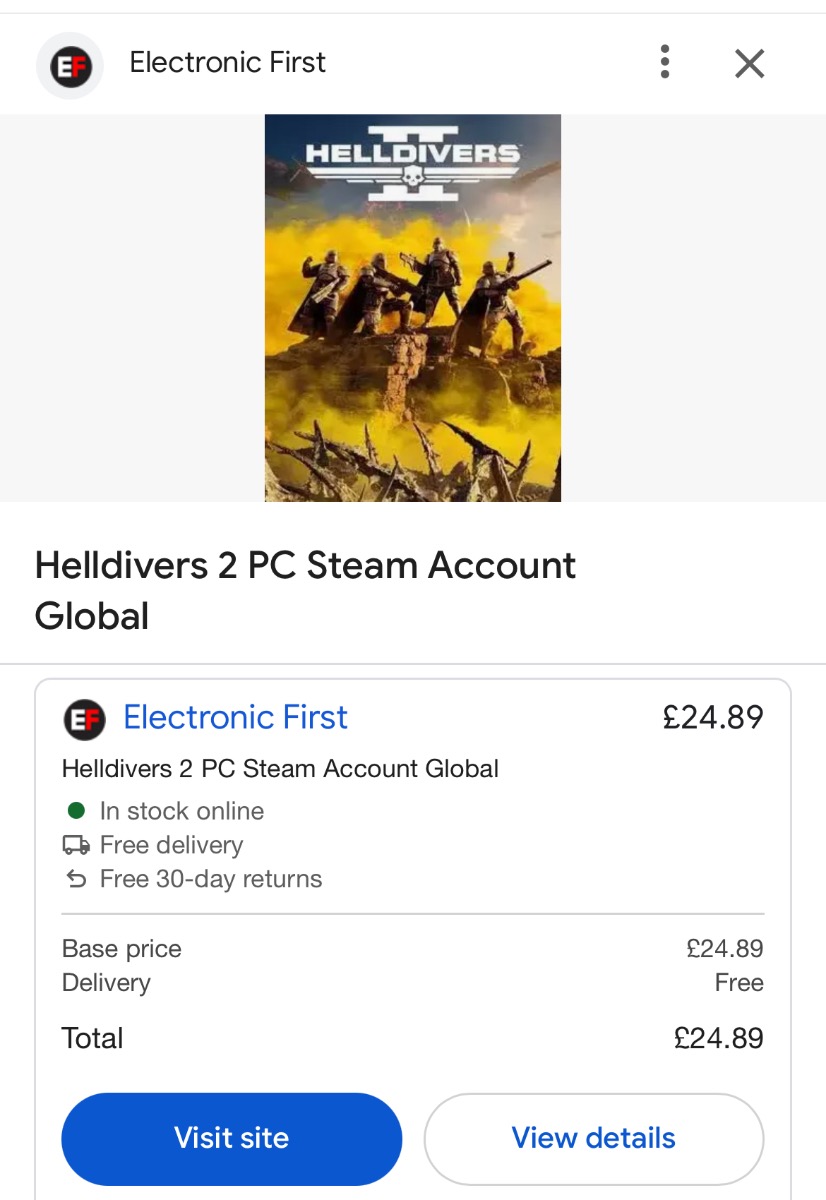Click the returns arrow icon

tap(76, 880)
